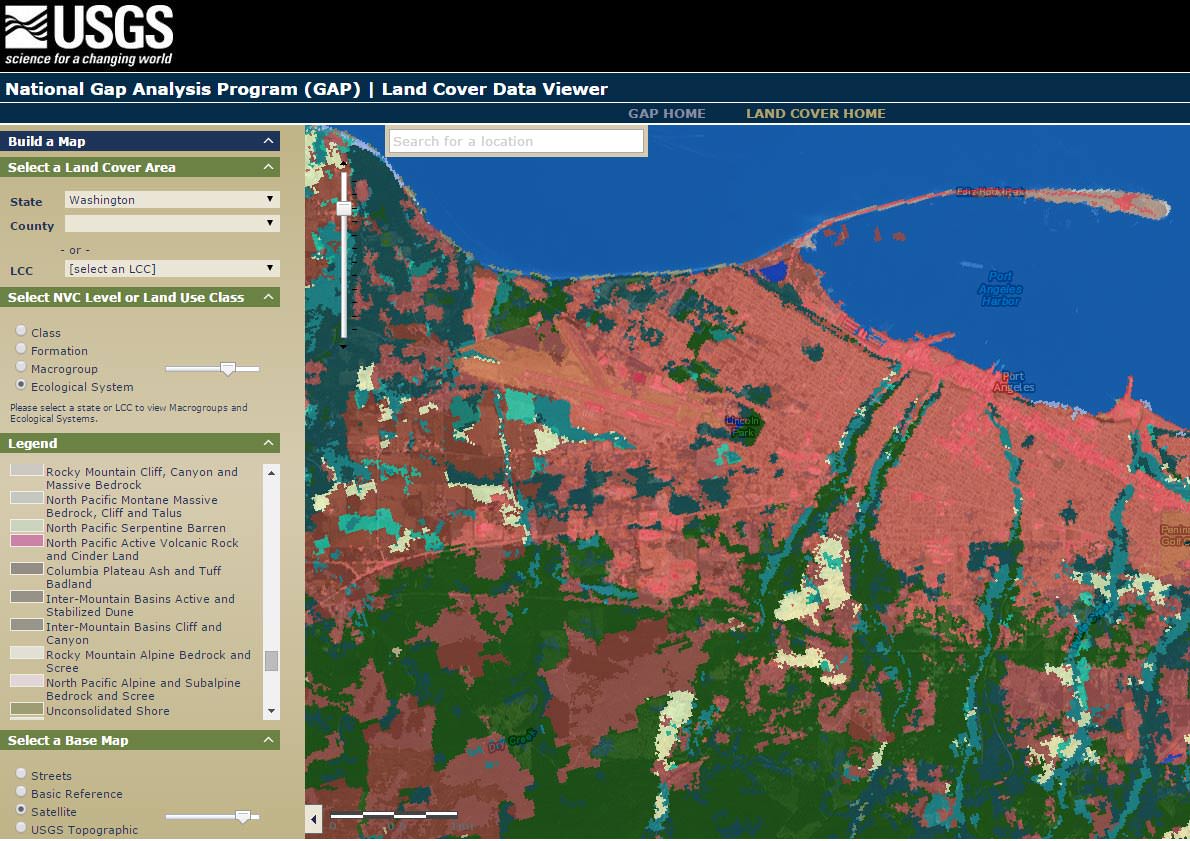Collapse the Build a Map panel
Screen dimensions: 1190x841
(x=268, y=142)
